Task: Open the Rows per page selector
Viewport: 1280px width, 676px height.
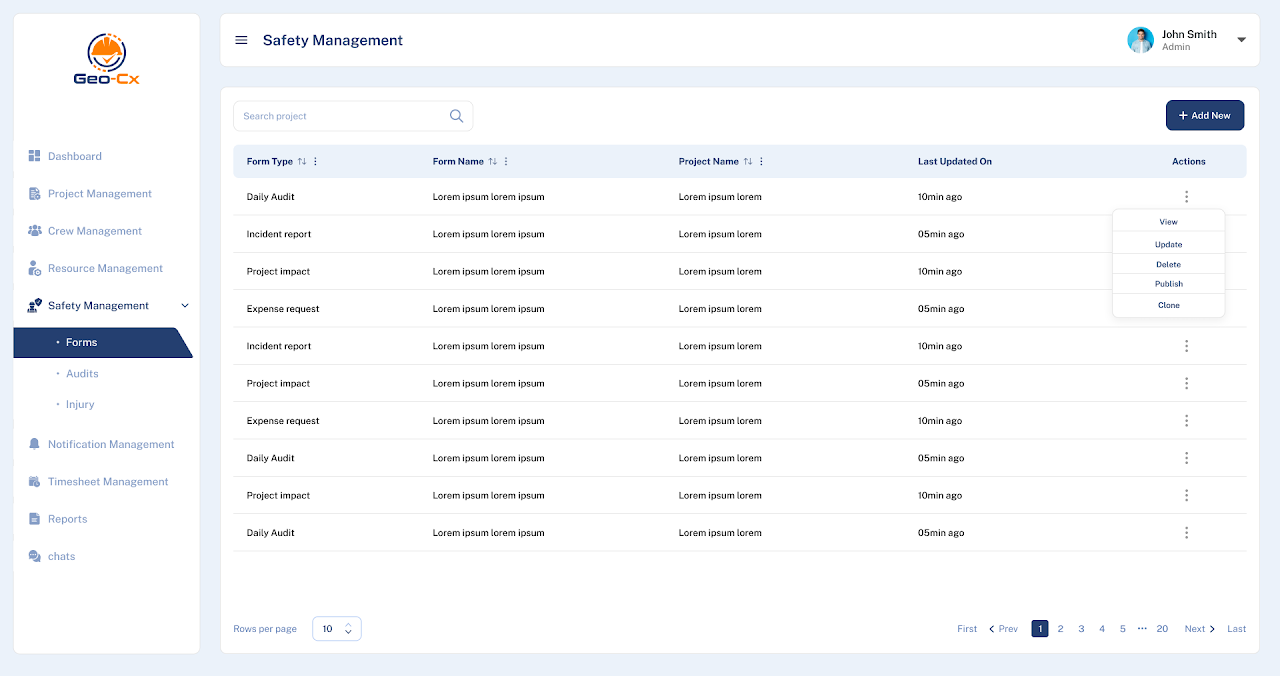Action: [337, 628]
